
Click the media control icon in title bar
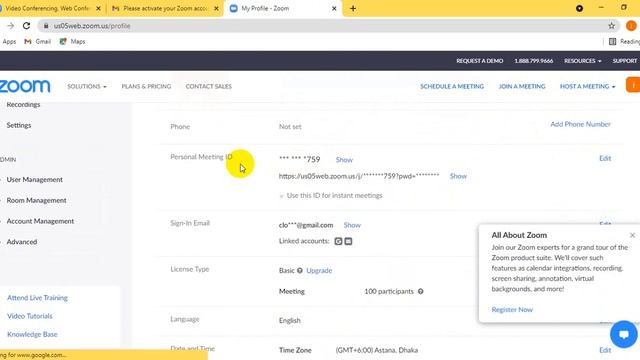(x=579, y=8)
